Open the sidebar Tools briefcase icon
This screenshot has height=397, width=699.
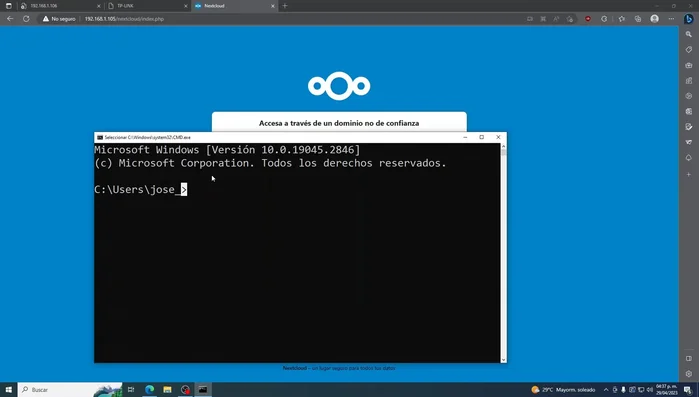689,65
